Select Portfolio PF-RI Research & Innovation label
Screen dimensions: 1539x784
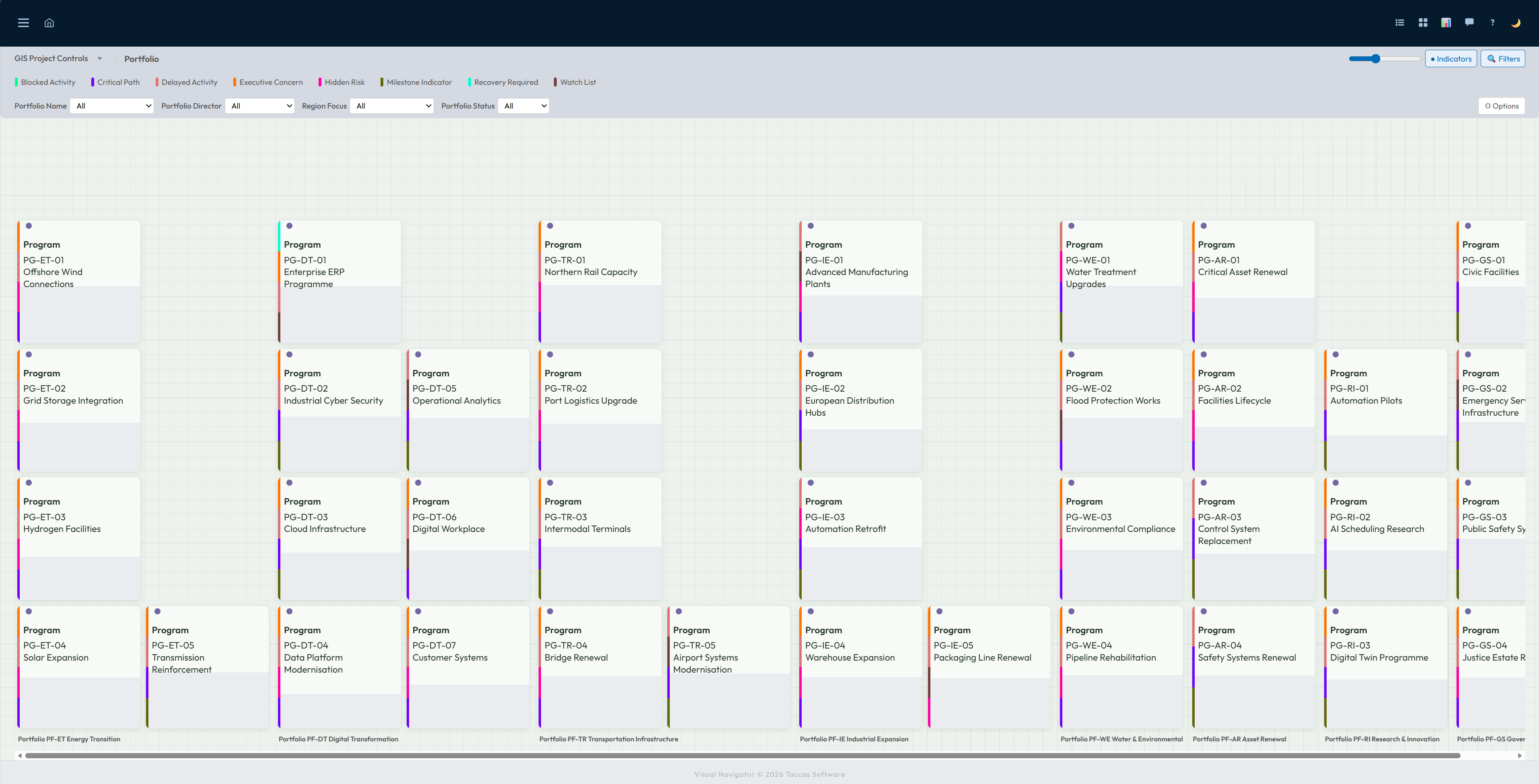1382,739
